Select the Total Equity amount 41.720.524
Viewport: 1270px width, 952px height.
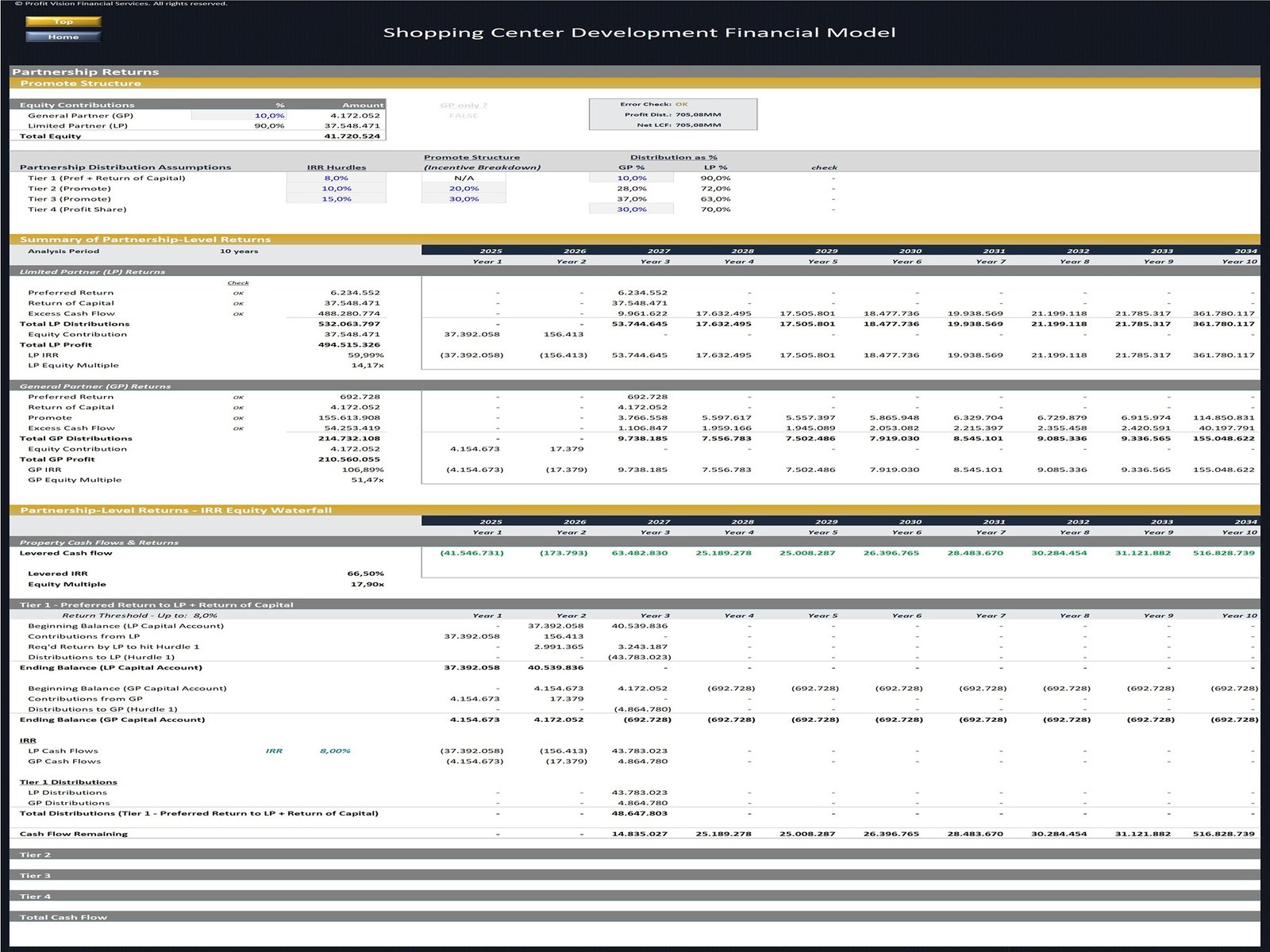tap(352, 136)
